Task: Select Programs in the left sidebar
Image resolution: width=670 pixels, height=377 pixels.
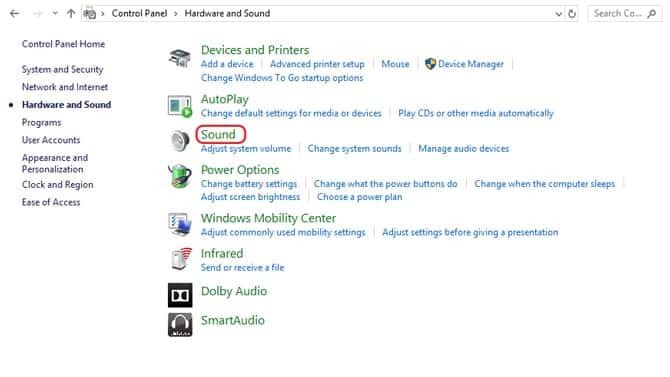Action: pyautogui.click(x=41, y=123)
